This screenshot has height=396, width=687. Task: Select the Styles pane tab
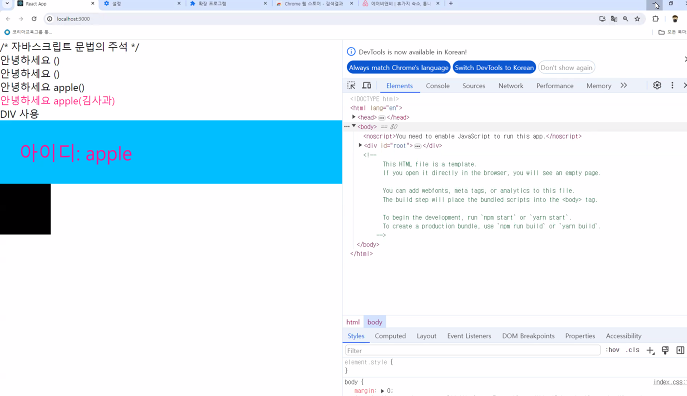click(356, 336)
